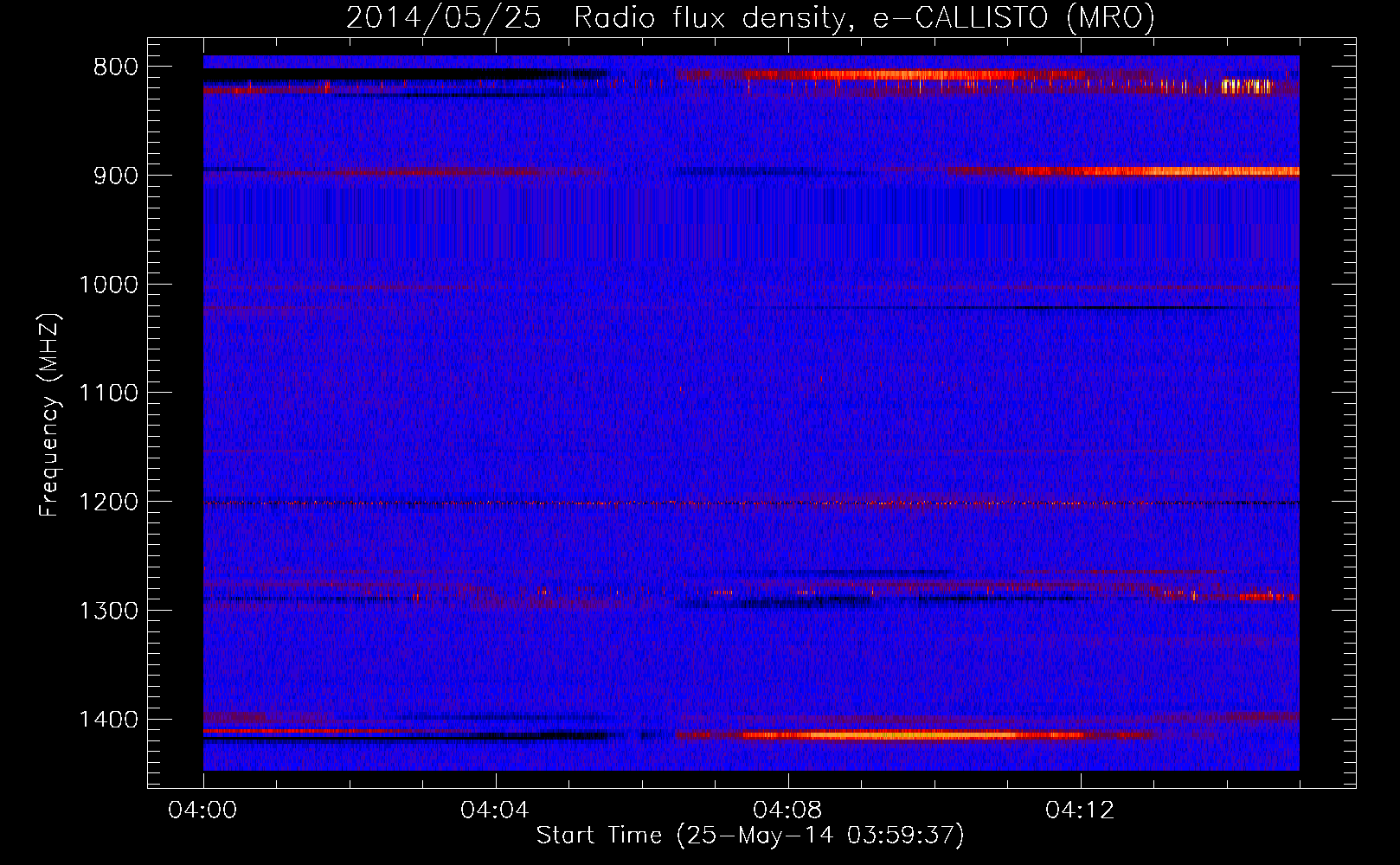Click the 800 frequency tick label
The image size is (1400, 865).
point(116,67)
